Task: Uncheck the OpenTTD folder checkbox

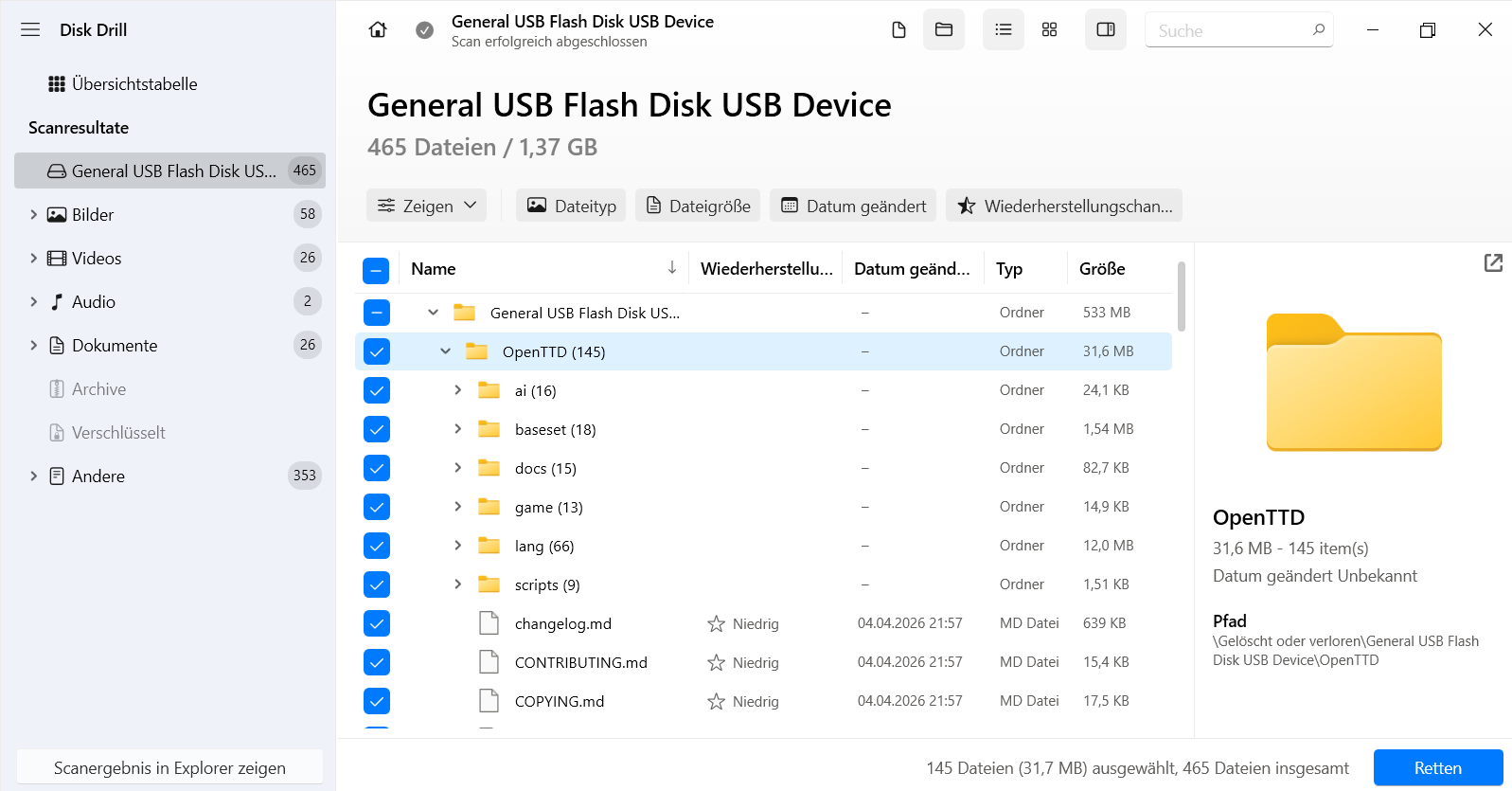Action: click(377, 351)
